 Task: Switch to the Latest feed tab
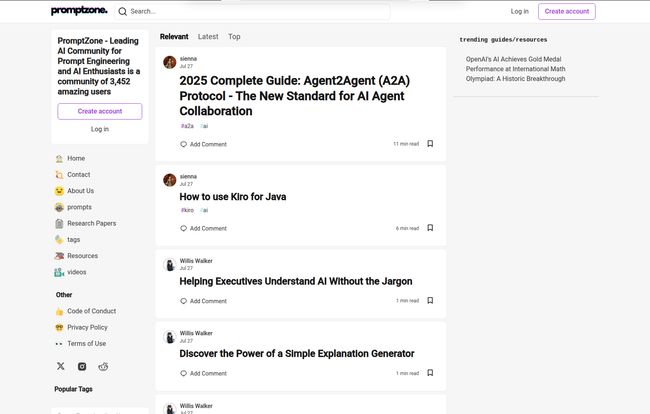click(x=208, y=37)
